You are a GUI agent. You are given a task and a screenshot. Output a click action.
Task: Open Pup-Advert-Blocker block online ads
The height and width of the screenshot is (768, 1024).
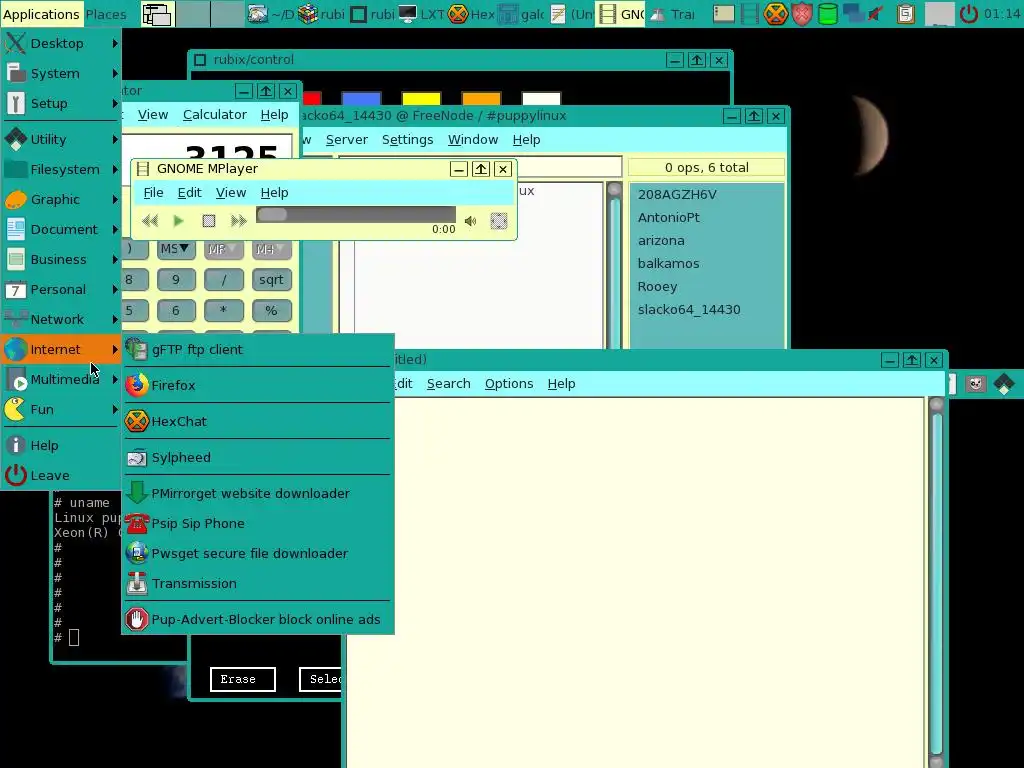tap(258, 619)
